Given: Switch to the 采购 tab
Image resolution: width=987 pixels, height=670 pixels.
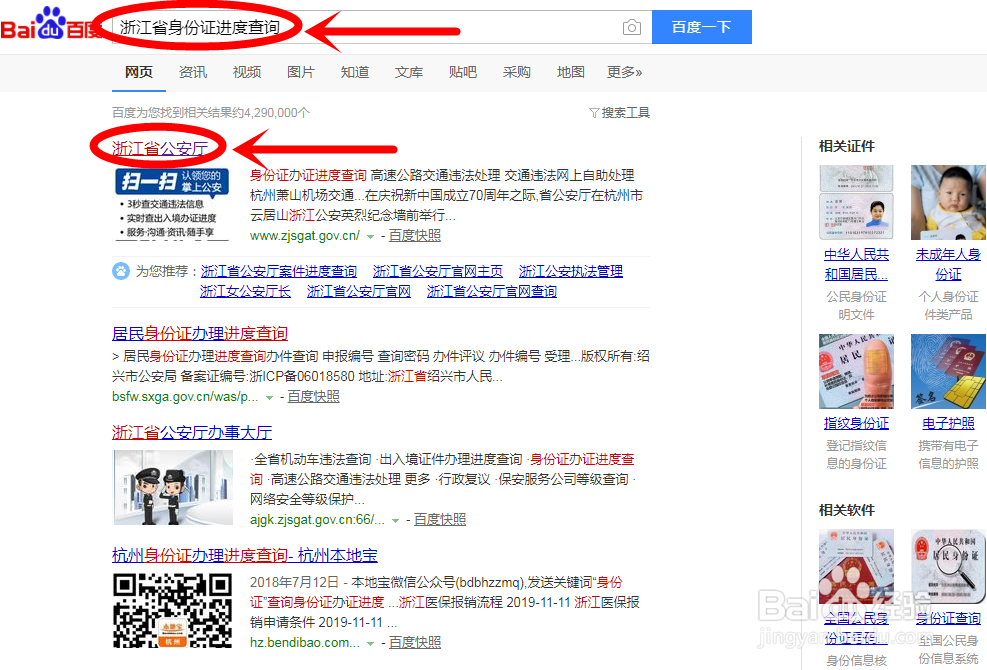Looking at the screenshot, I should point(516,72).
